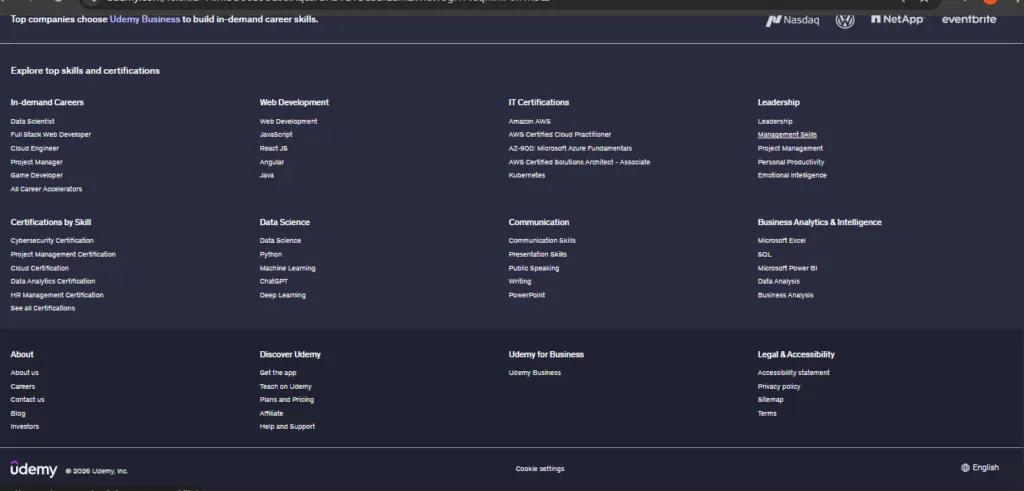Click the Nasdaq company logo

[x=792, y=20]
